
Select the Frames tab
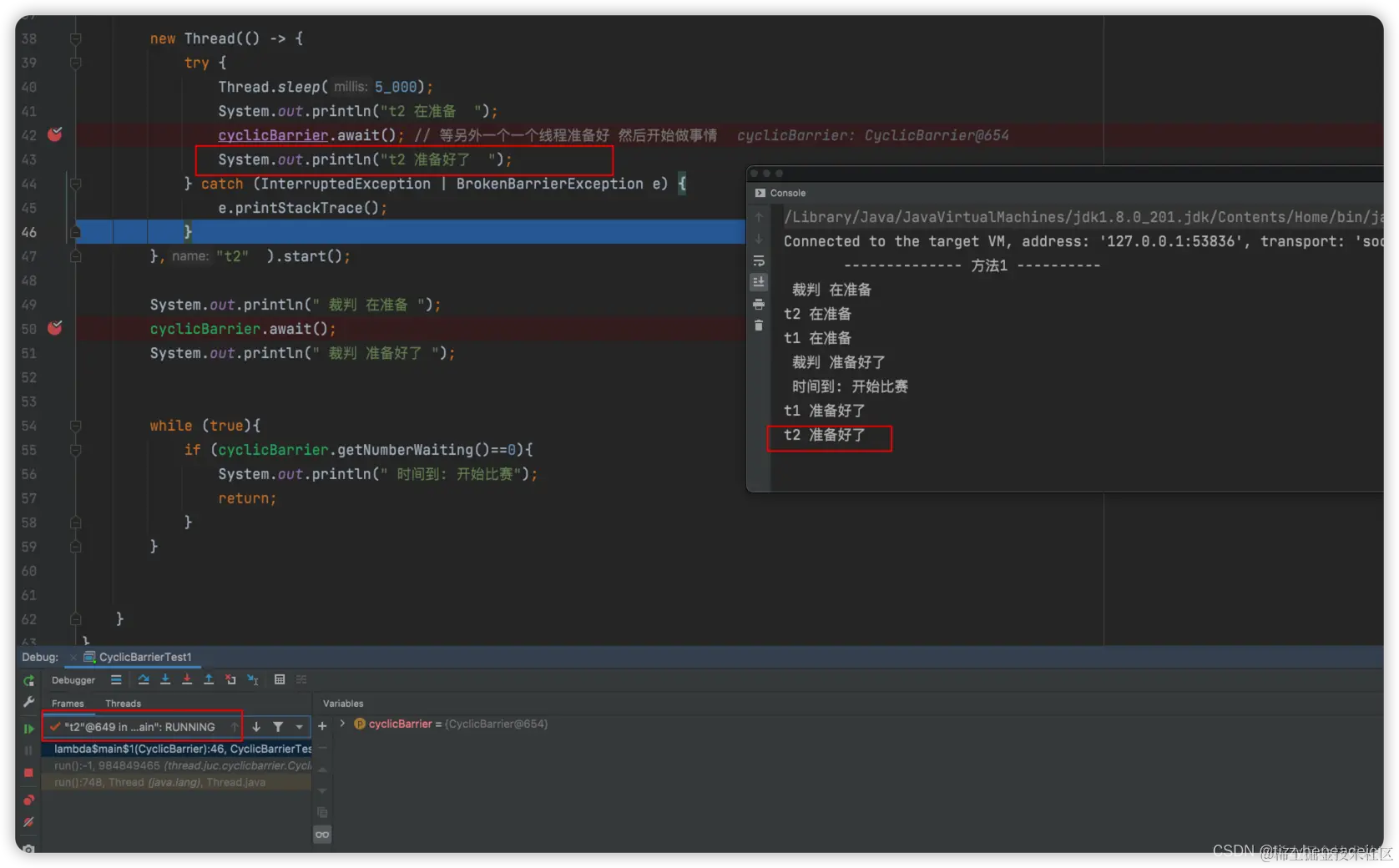click(68, 704)
